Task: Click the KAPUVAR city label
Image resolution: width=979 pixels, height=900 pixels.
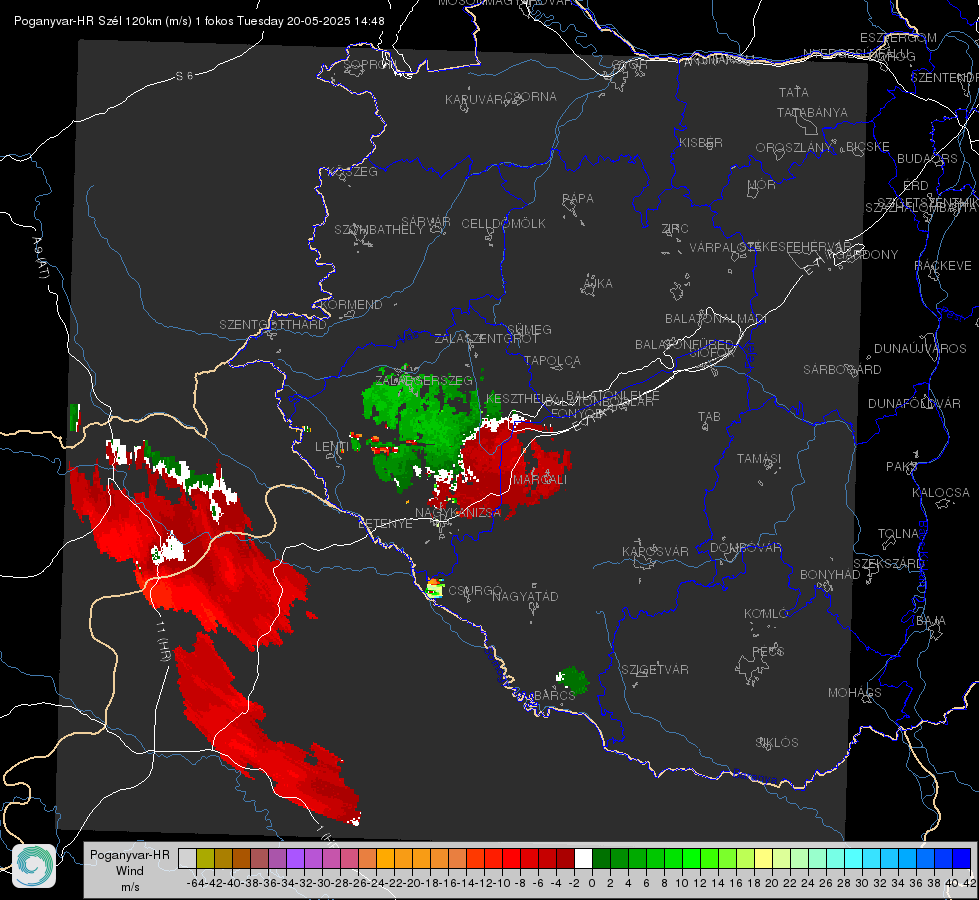Action: (x=475, y=100)
